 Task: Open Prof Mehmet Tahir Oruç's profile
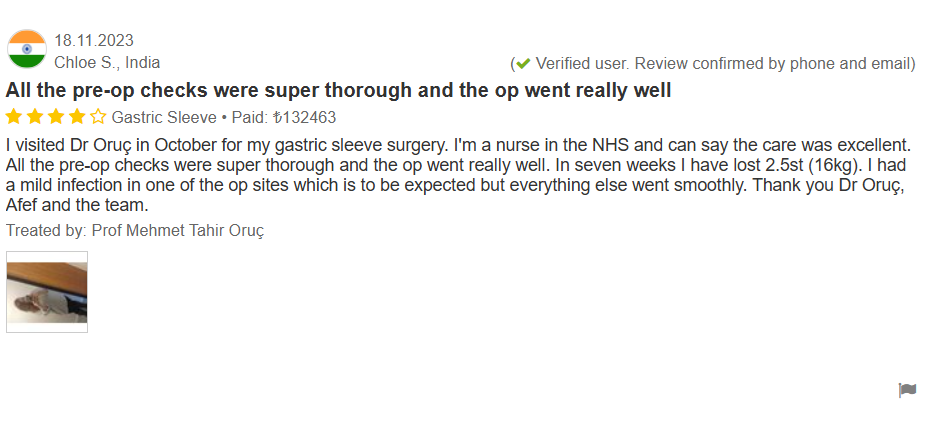tap(177, 230)
